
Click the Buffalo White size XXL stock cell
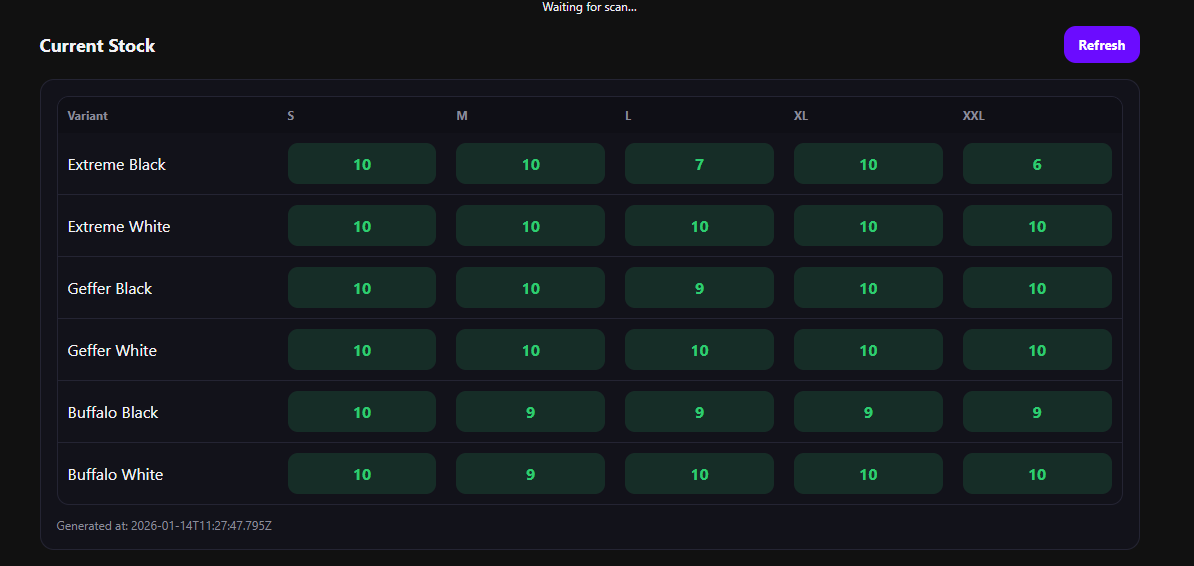click(1037, 474)
